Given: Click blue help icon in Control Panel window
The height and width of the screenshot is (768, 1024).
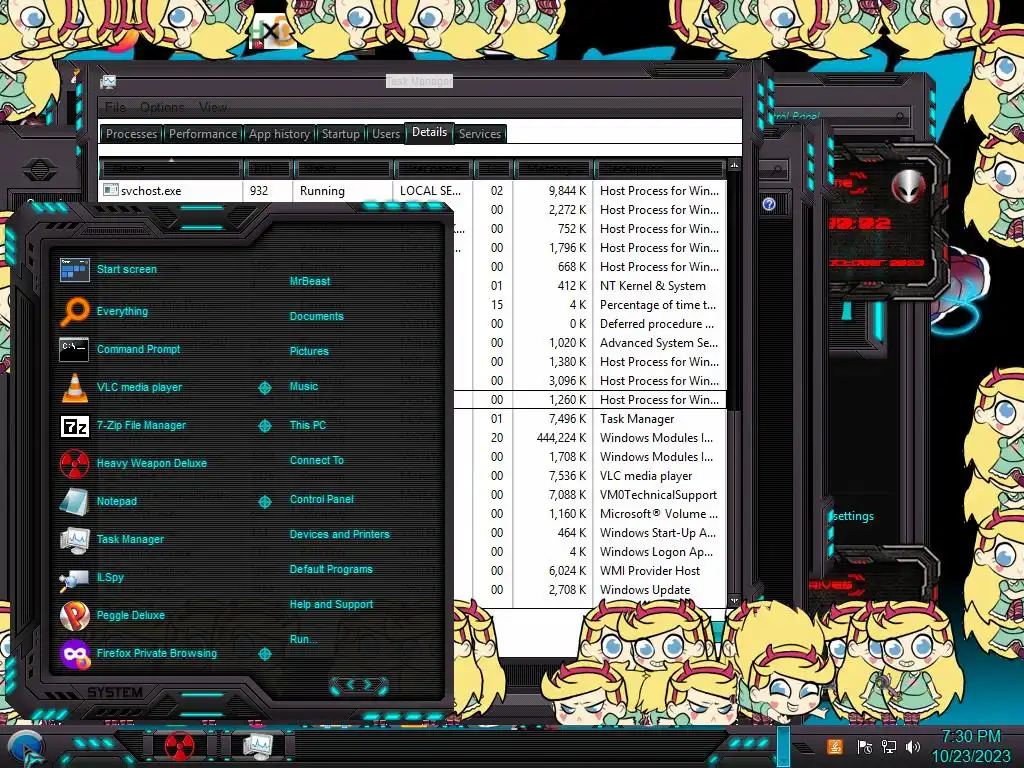Looking at the screenshot, I should pyautogui.click(x=769, y=204).
